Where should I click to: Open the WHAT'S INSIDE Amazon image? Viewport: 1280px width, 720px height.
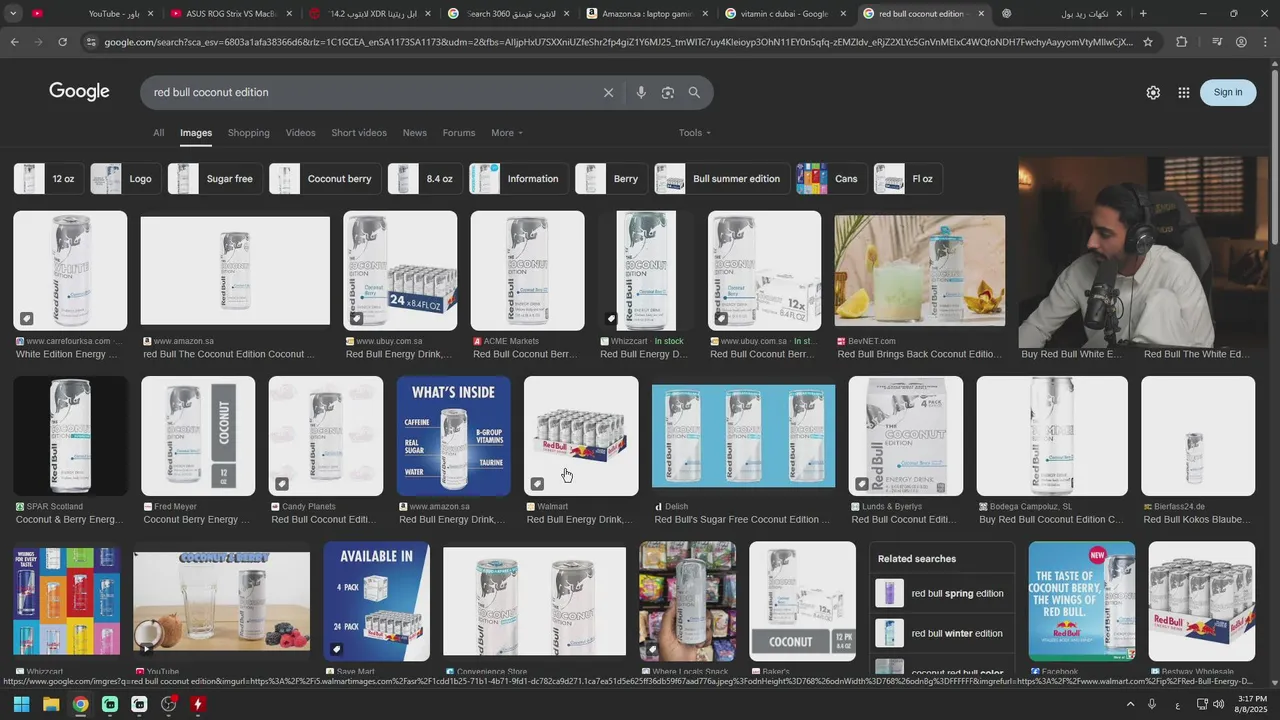pos(453,436)
